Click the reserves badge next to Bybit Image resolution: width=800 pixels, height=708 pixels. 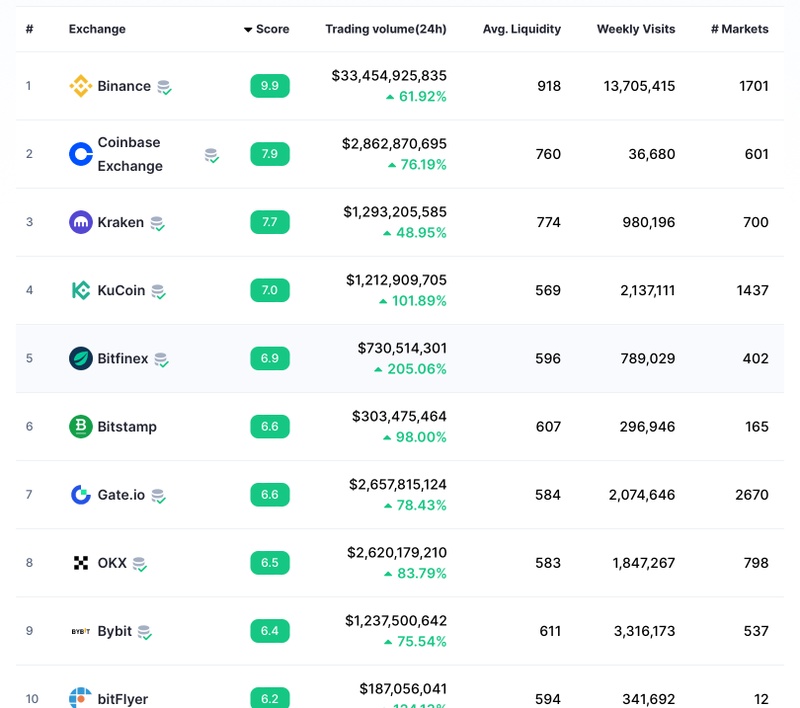point(144,633)
